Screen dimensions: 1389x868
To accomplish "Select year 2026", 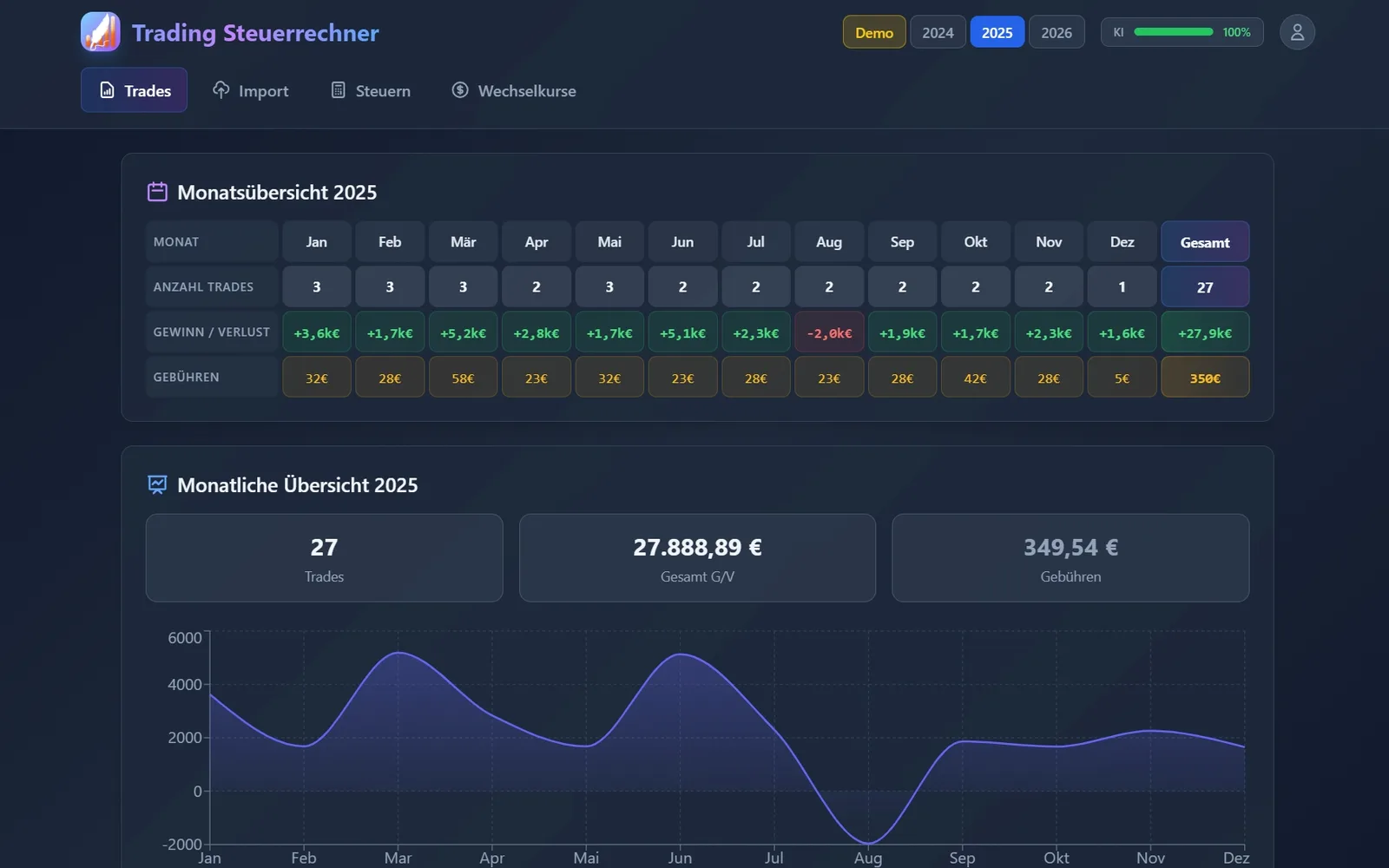I will coord(1057,32).
